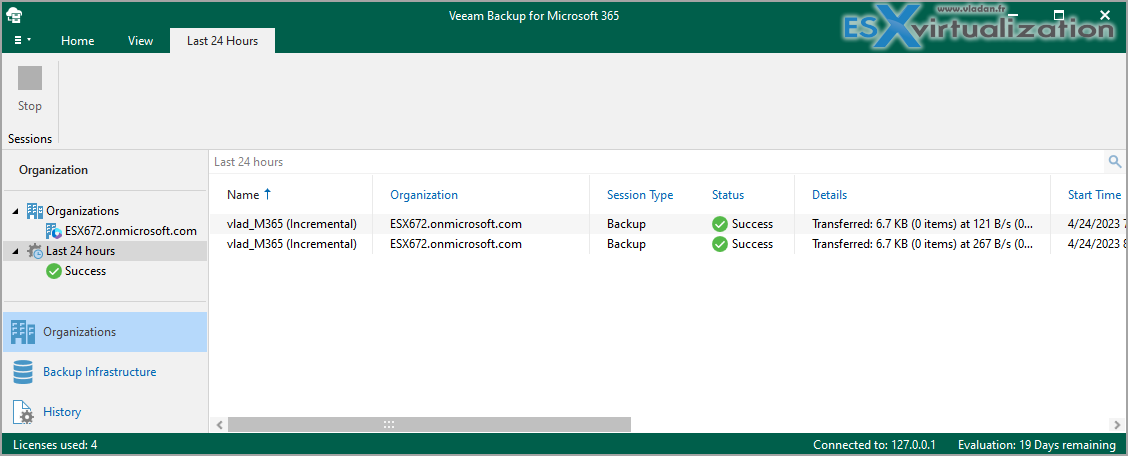This screenshot has height=456, width=1128.
Task: Select the Last 24 Hours ribbon tab
Action: [x=222, y=41]
